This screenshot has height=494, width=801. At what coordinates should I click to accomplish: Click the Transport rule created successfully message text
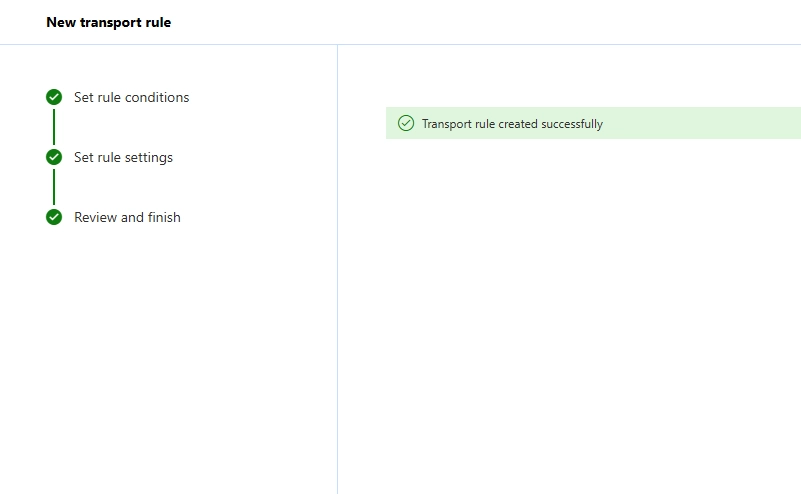(x=512, y=124)
